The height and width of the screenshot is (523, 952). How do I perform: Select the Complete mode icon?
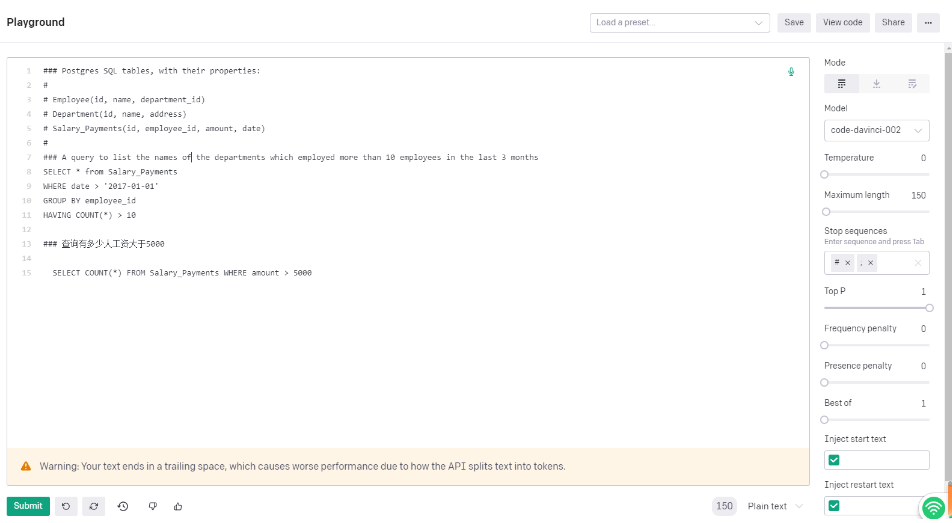point(841,84)
